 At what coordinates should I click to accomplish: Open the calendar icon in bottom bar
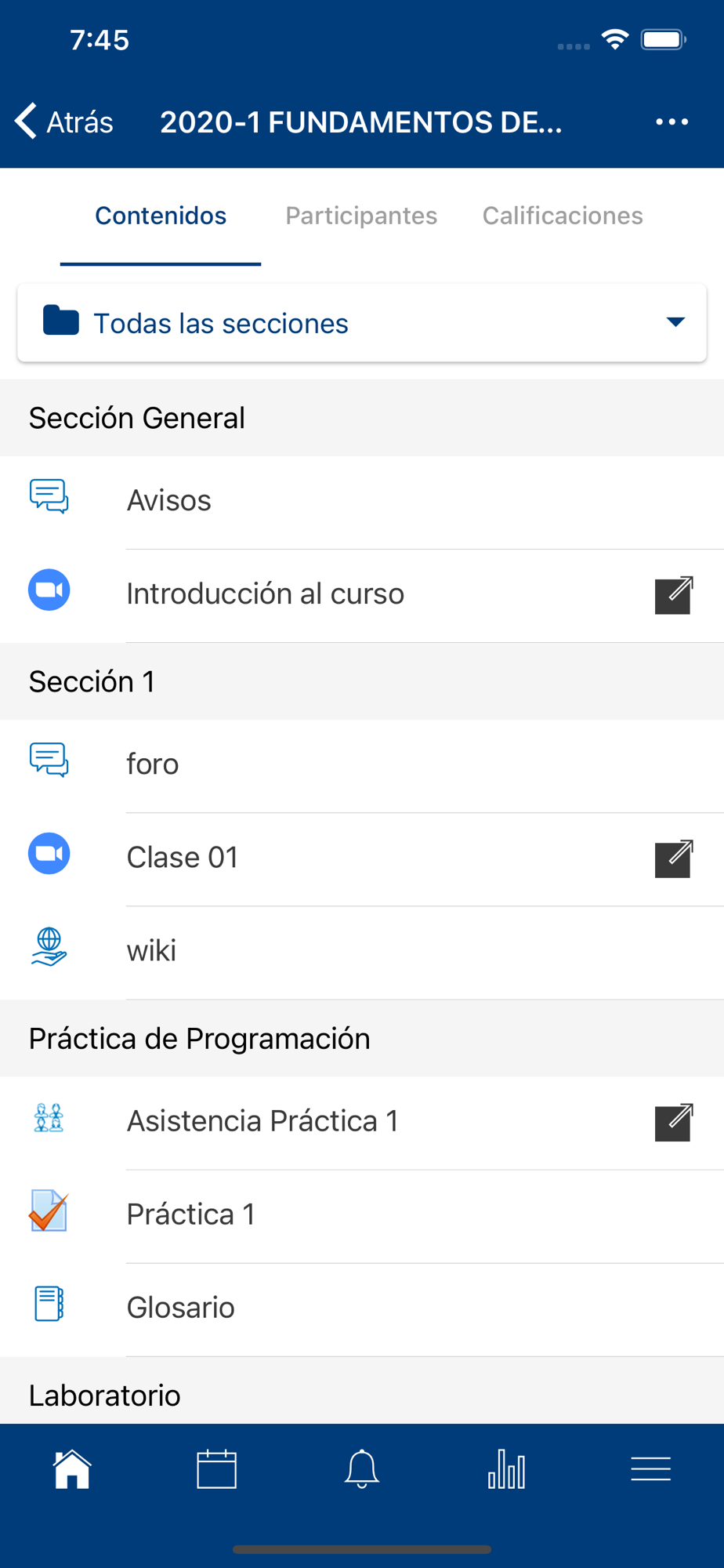point(217,1468)
